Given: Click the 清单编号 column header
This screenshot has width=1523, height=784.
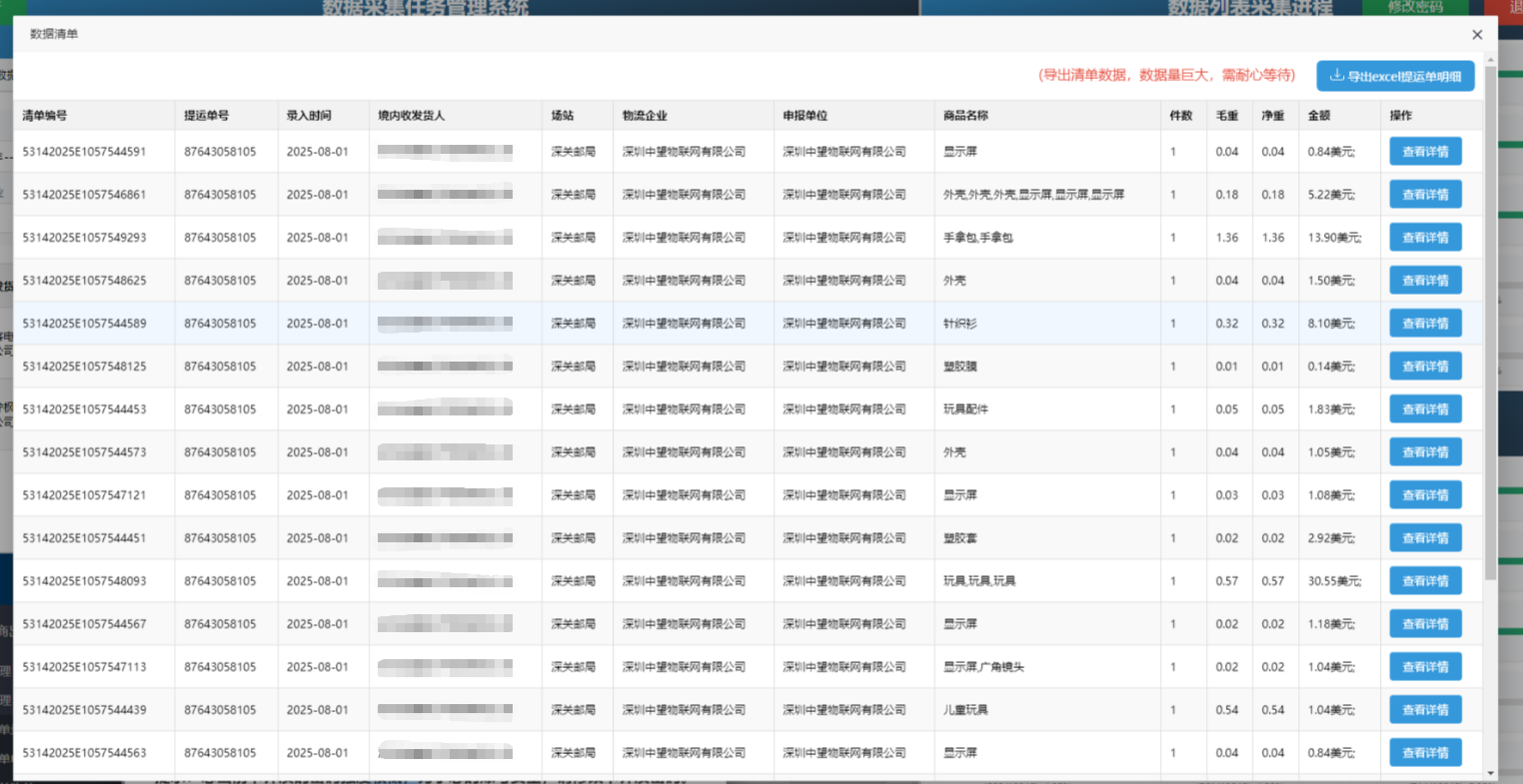Looking at the screenshot, I should coord(45,116).
